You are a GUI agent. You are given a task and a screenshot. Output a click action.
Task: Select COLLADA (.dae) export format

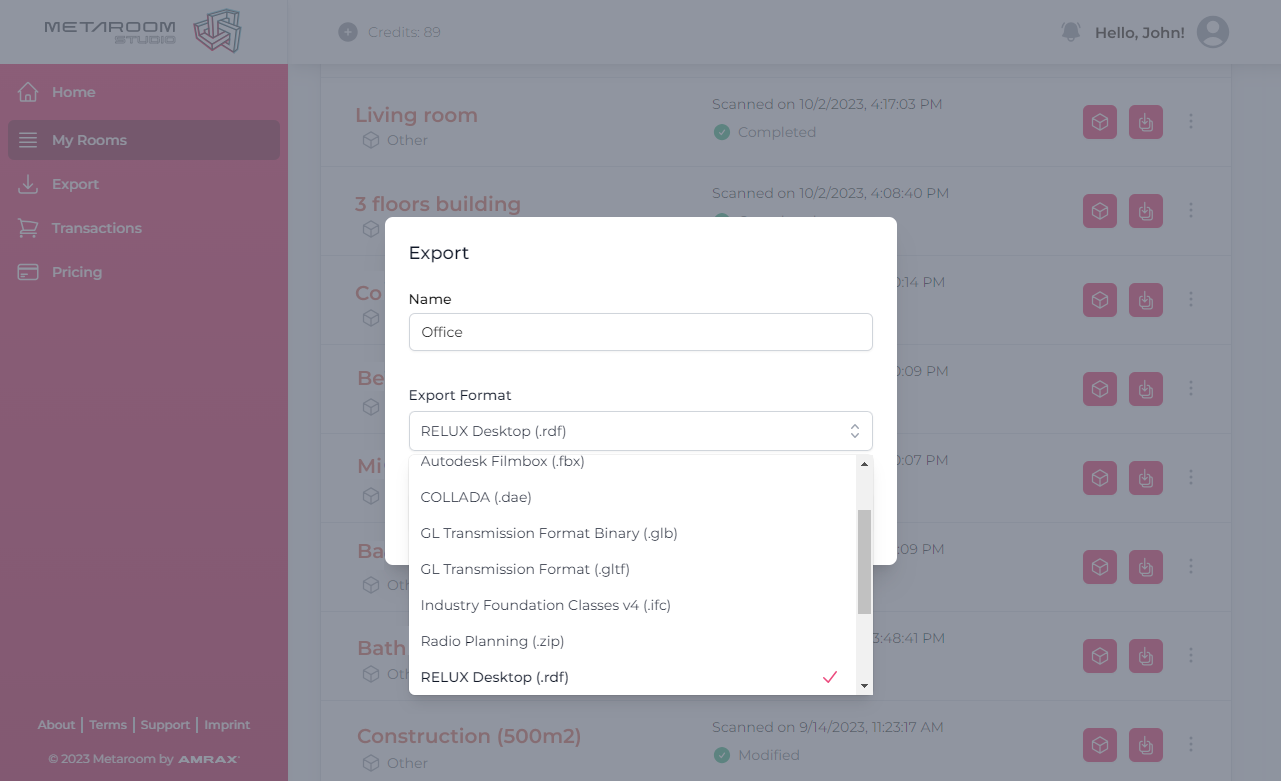476,497
